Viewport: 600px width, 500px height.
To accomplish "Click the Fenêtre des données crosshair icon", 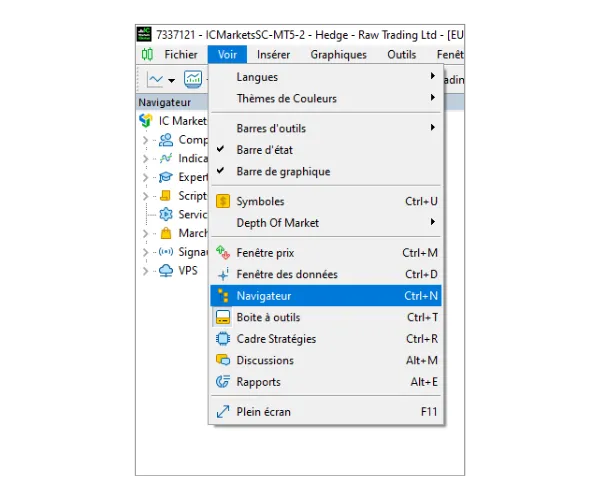I will click(223, 274).
